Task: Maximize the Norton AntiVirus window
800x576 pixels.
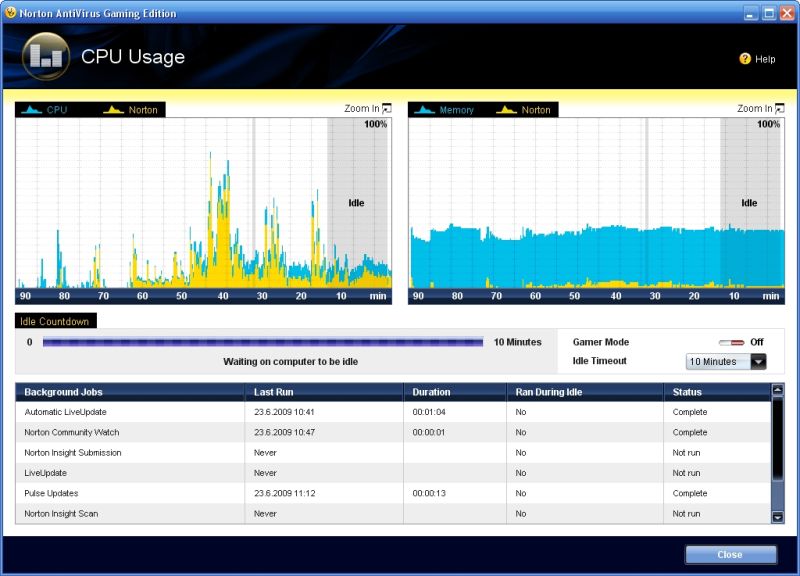Action: 769,13
